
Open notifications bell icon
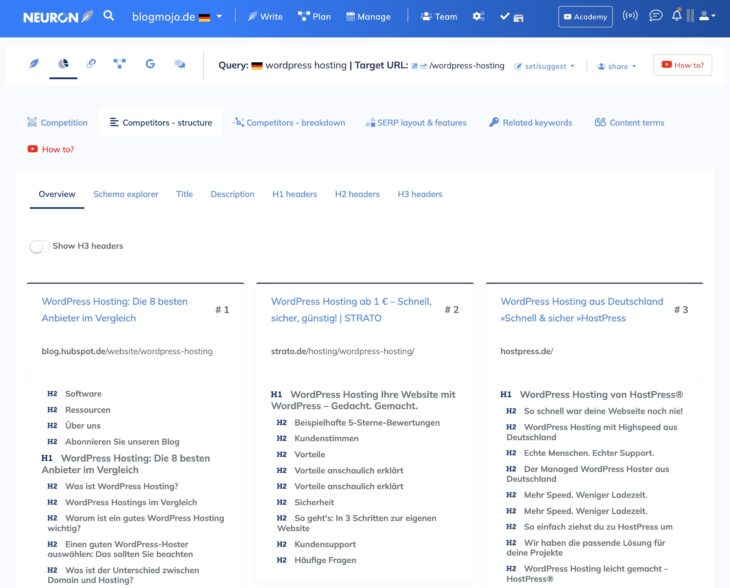click(677, 15)
